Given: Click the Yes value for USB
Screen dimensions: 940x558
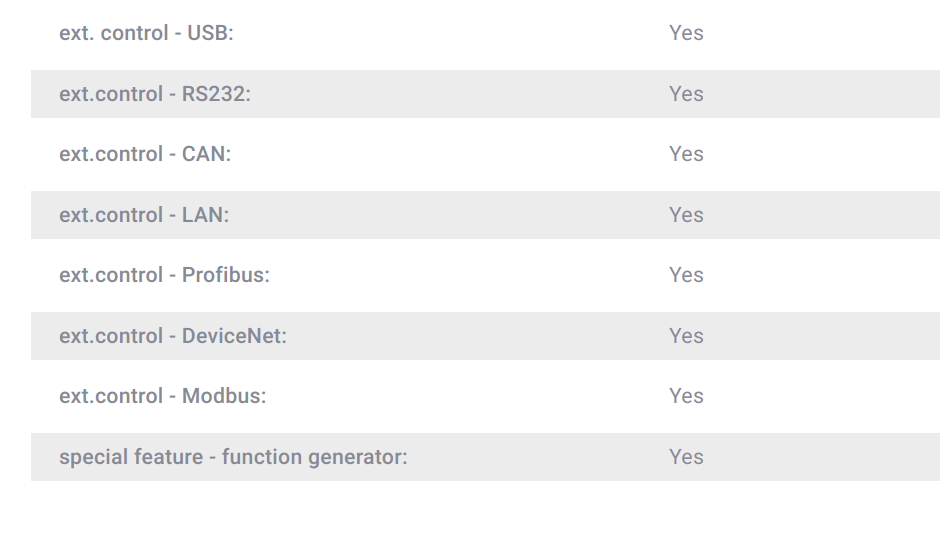Looking at the screenshot, I should tap(686, 33).
